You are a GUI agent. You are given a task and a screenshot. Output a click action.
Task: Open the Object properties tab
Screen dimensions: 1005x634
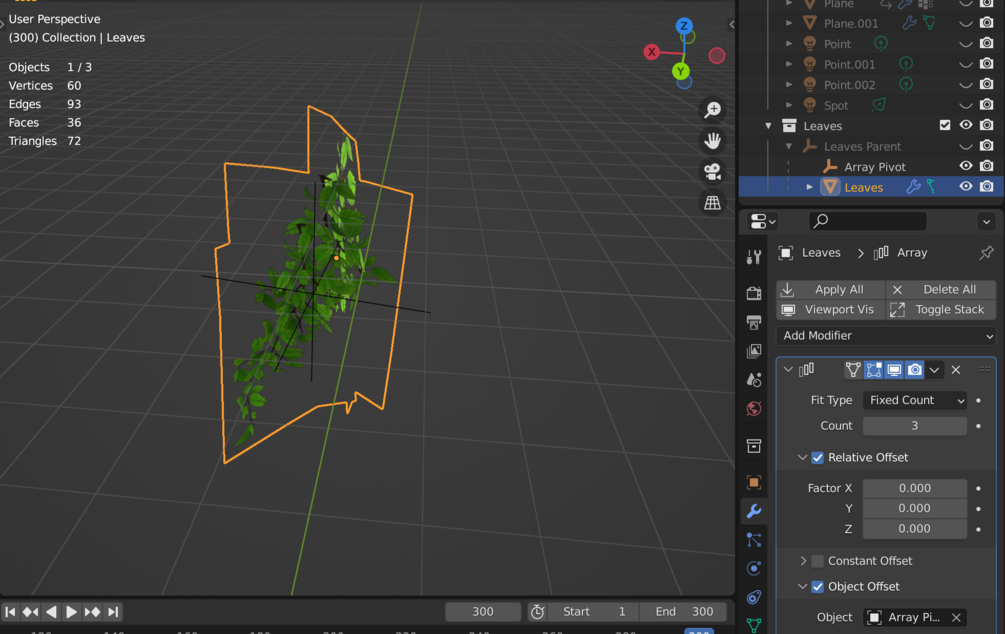point(754,482)
